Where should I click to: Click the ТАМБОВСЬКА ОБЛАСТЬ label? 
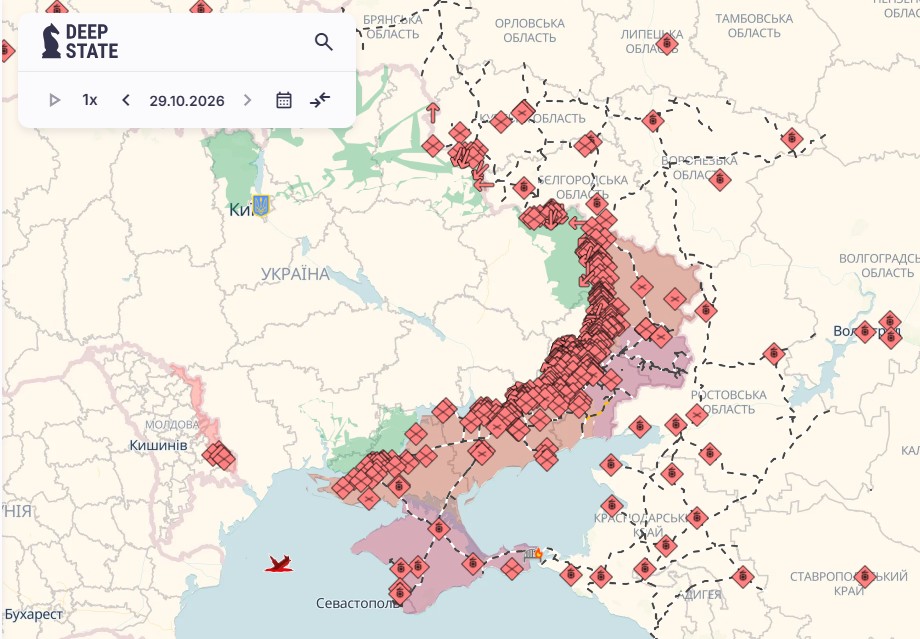754,26
